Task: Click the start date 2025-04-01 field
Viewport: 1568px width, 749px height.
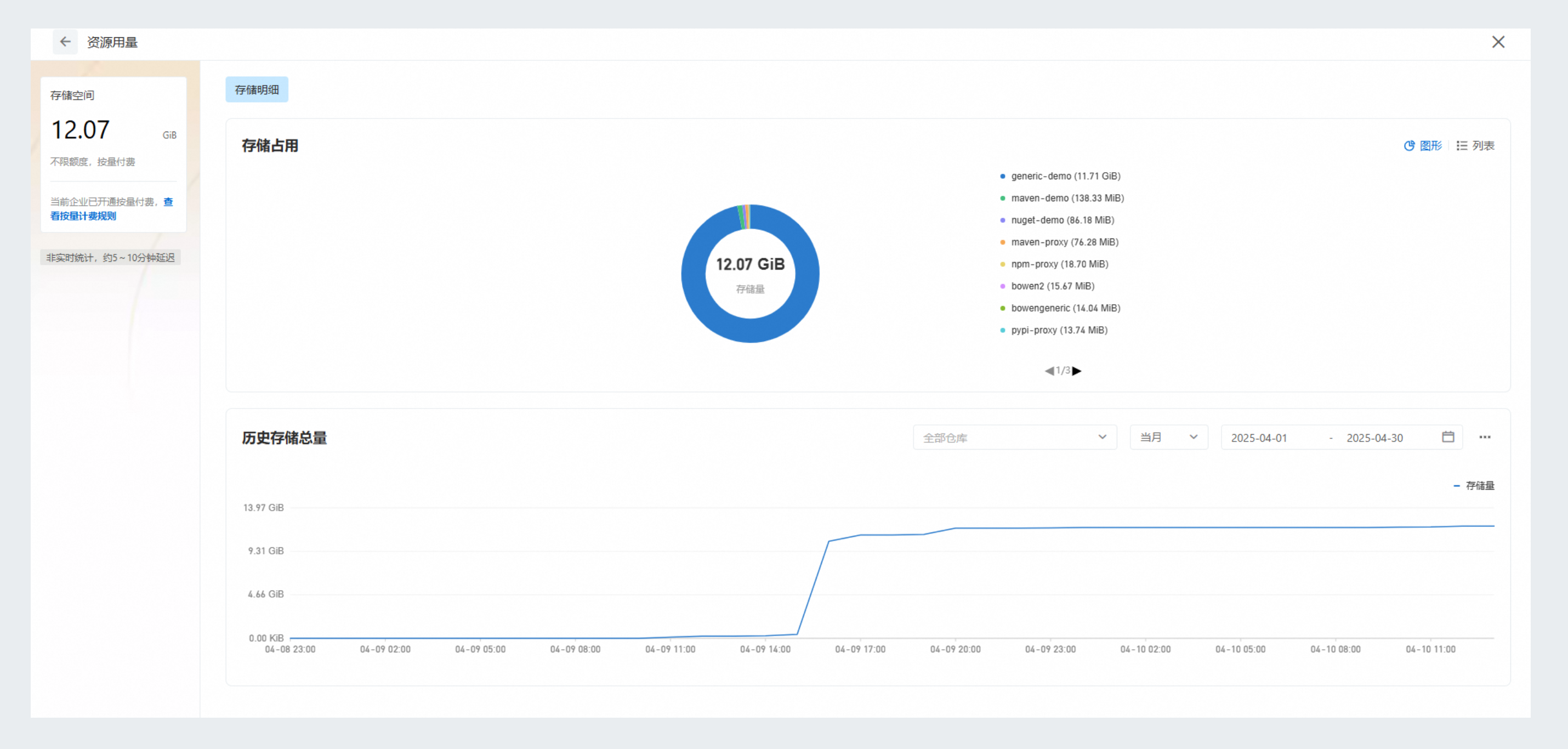Action: (1259, 438)
